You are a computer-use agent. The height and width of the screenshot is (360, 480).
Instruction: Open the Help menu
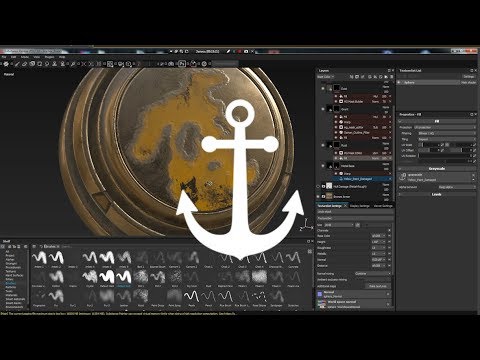pos(62,57)
